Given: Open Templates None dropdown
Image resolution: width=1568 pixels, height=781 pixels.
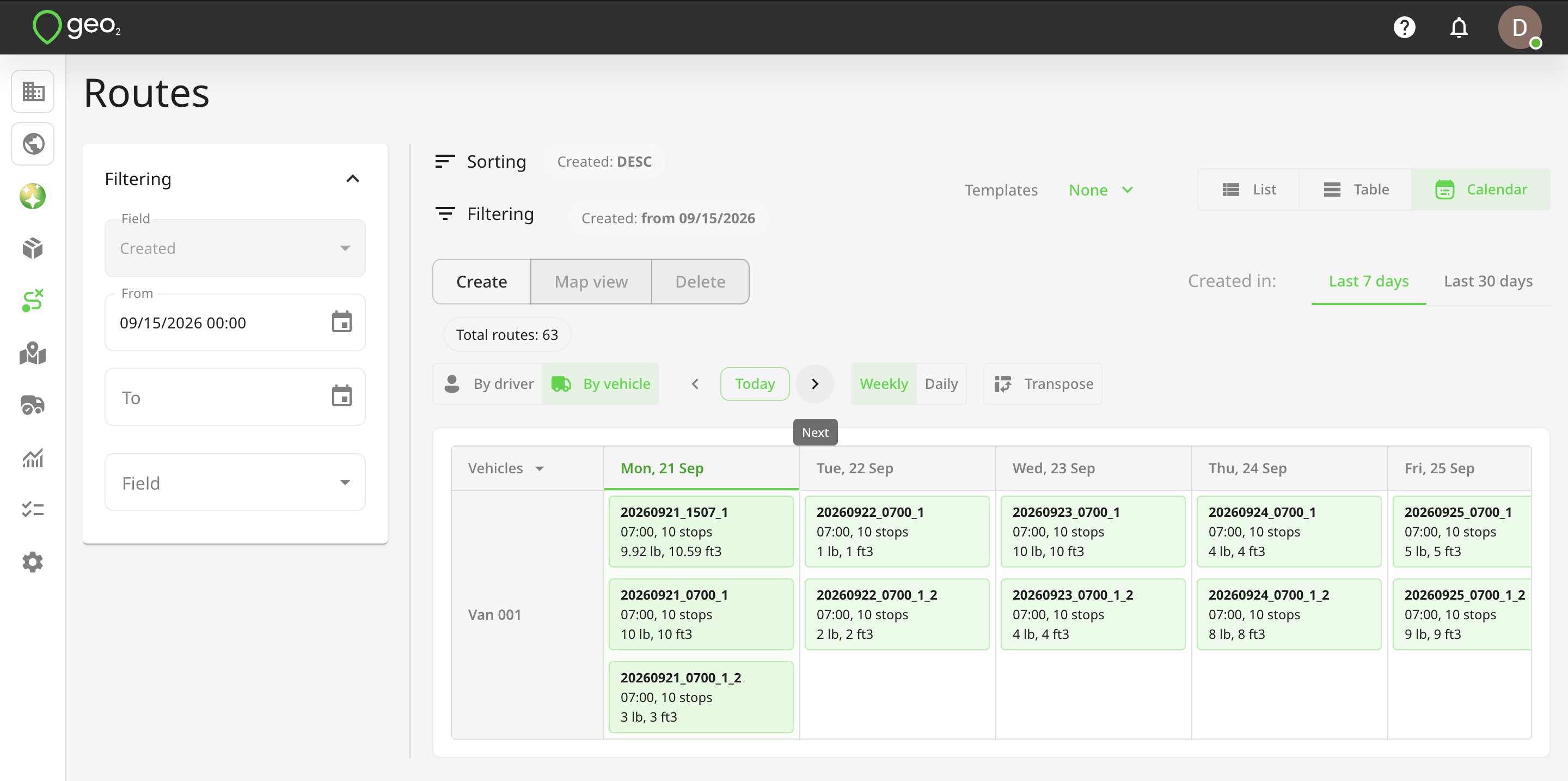Looking at the screenshot, I should click(x=1100, y=190).
